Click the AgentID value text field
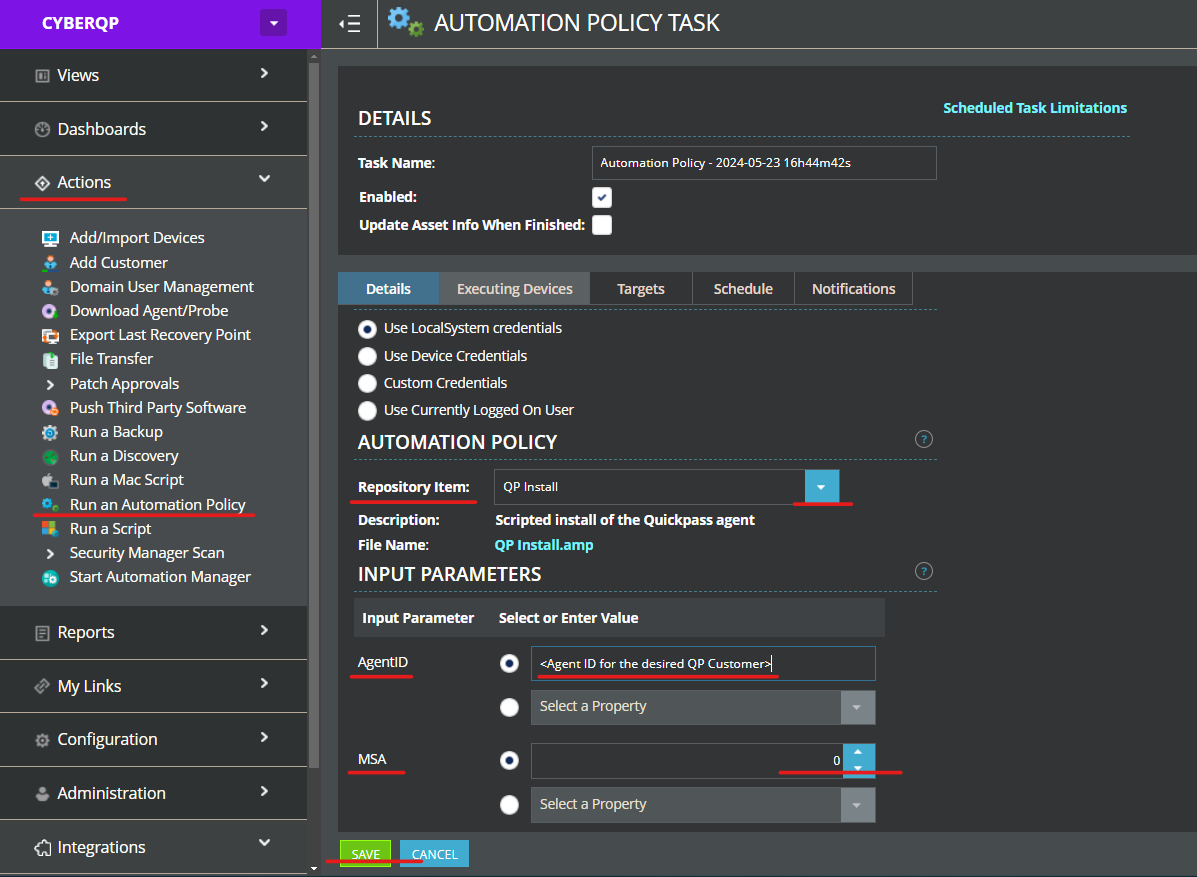1197x877 pixels. point(703,664)
